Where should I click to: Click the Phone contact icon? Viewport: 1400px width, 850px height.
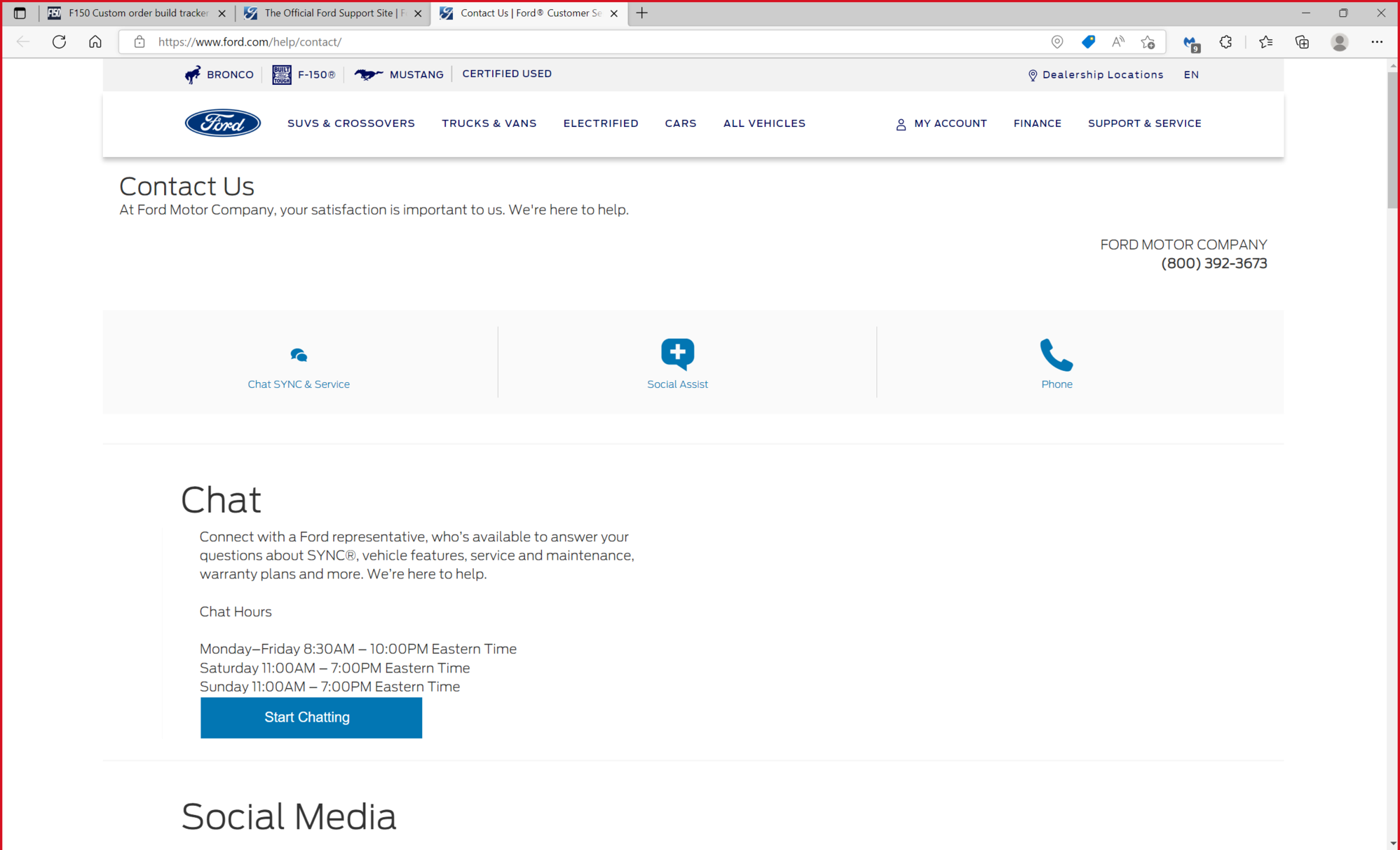coord(1056,355)
